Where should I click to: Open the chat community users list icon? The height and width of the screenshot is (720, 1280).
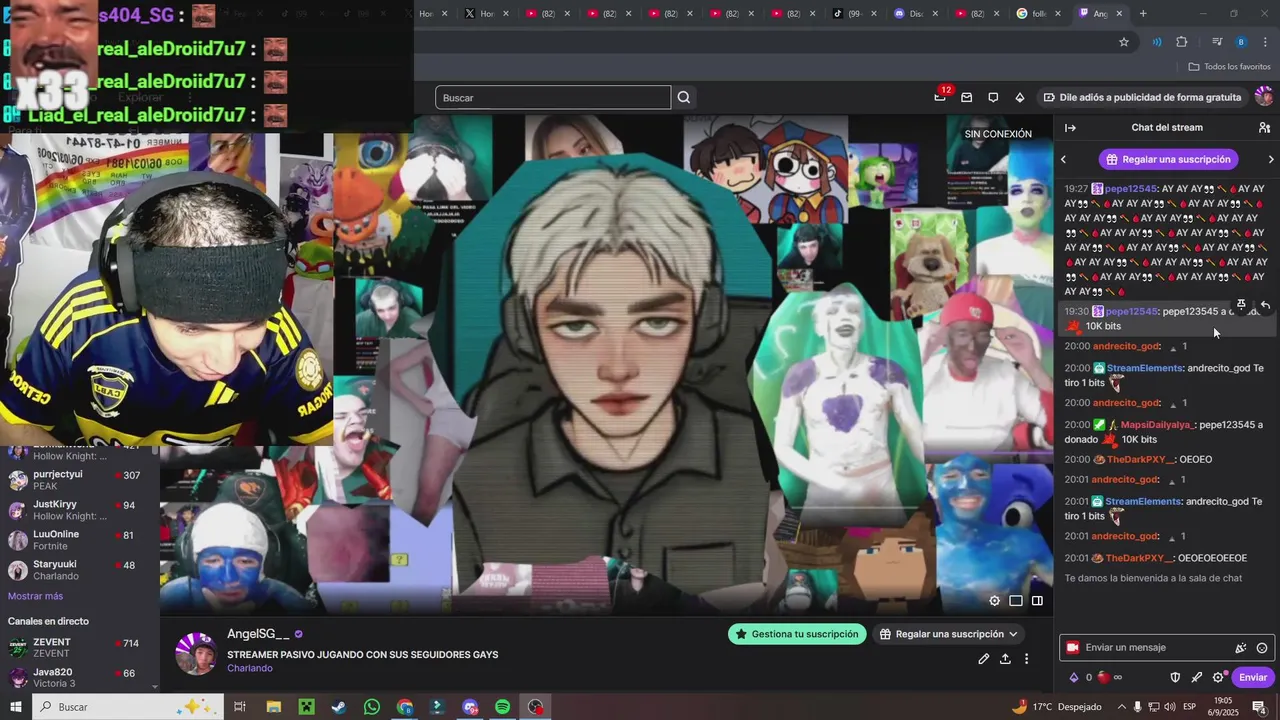click(x=1264, y=128)
